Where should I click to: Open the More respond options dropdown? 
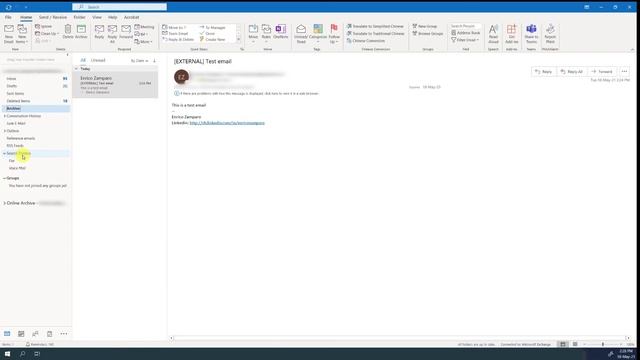(143, 42)
